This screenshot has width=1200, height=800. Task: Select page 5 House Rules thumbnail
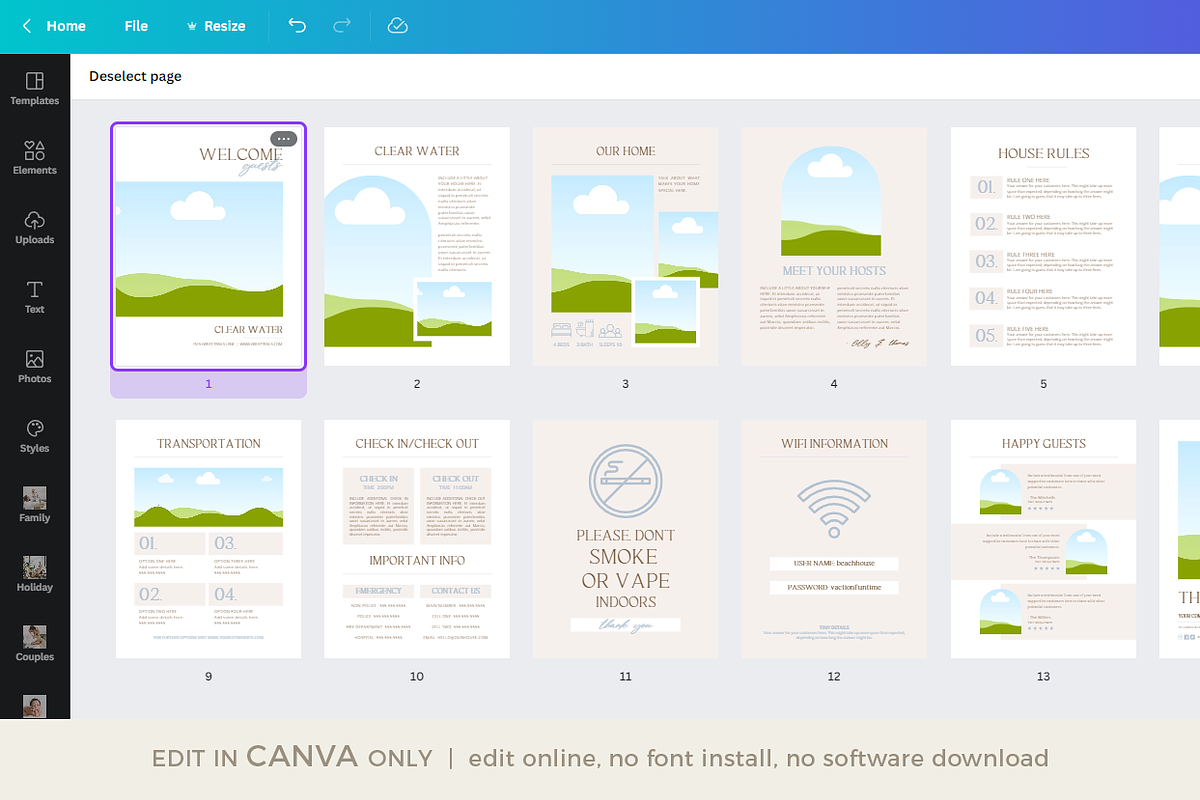click(x=1043, y=246)
